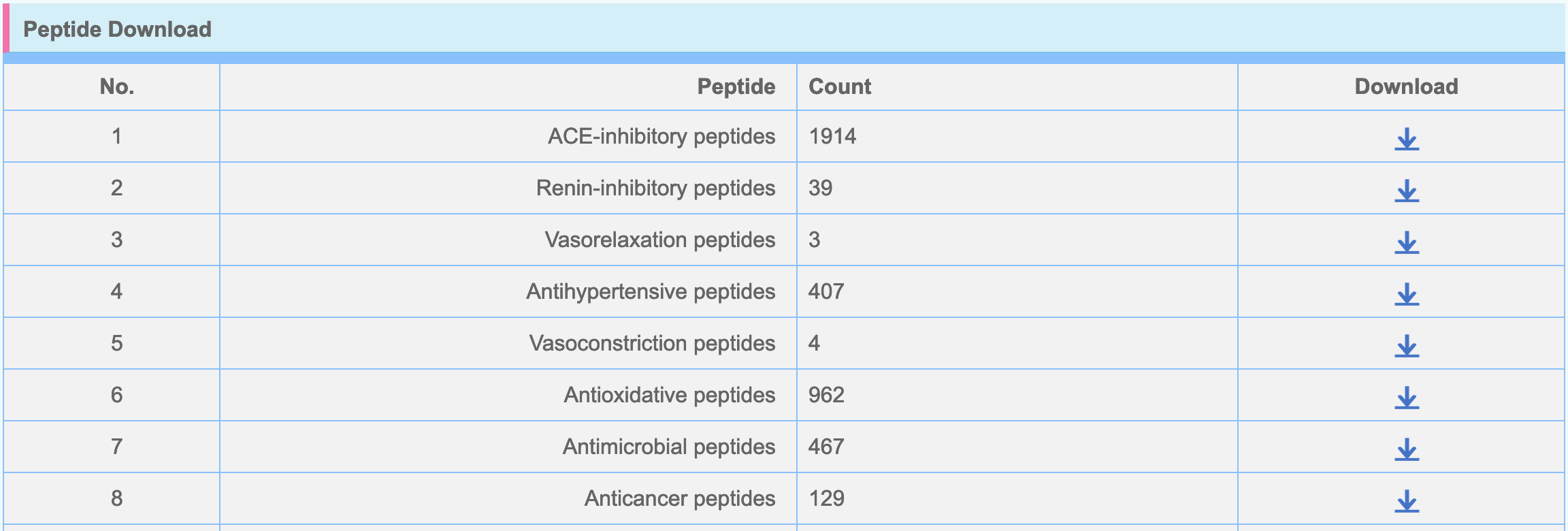
Task: Select the Anticancer peptides text
Action: point(680,498)
